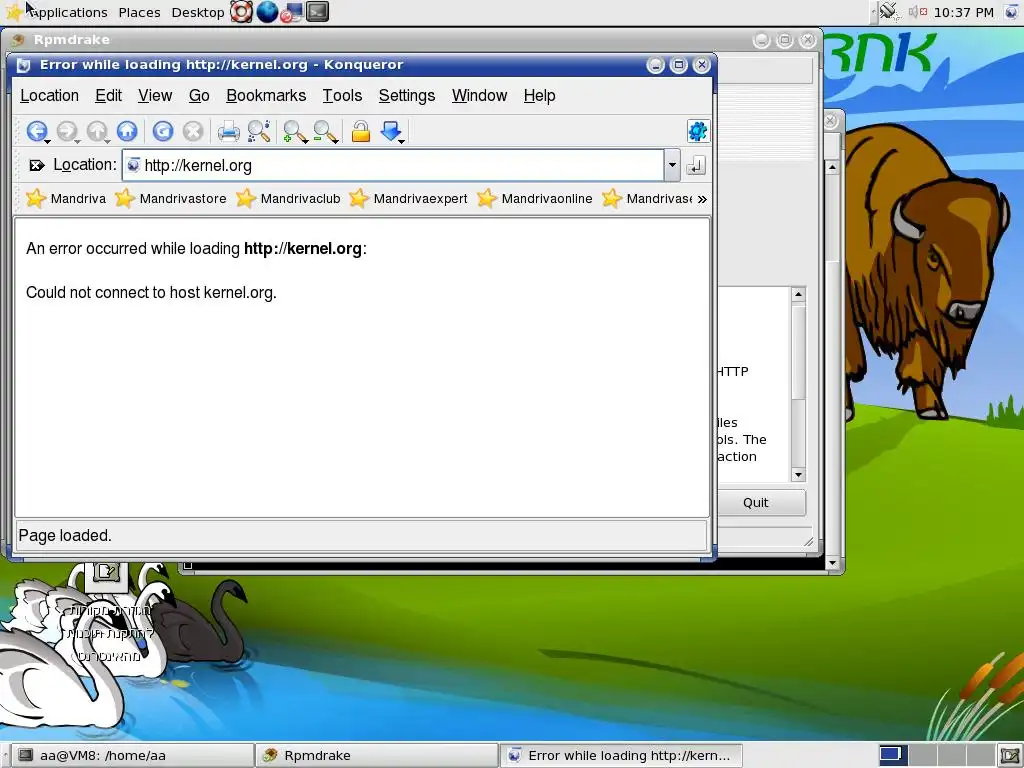Print the page with the printer icon
This screenshot has width=1024, height=768.
coord(229,131)
